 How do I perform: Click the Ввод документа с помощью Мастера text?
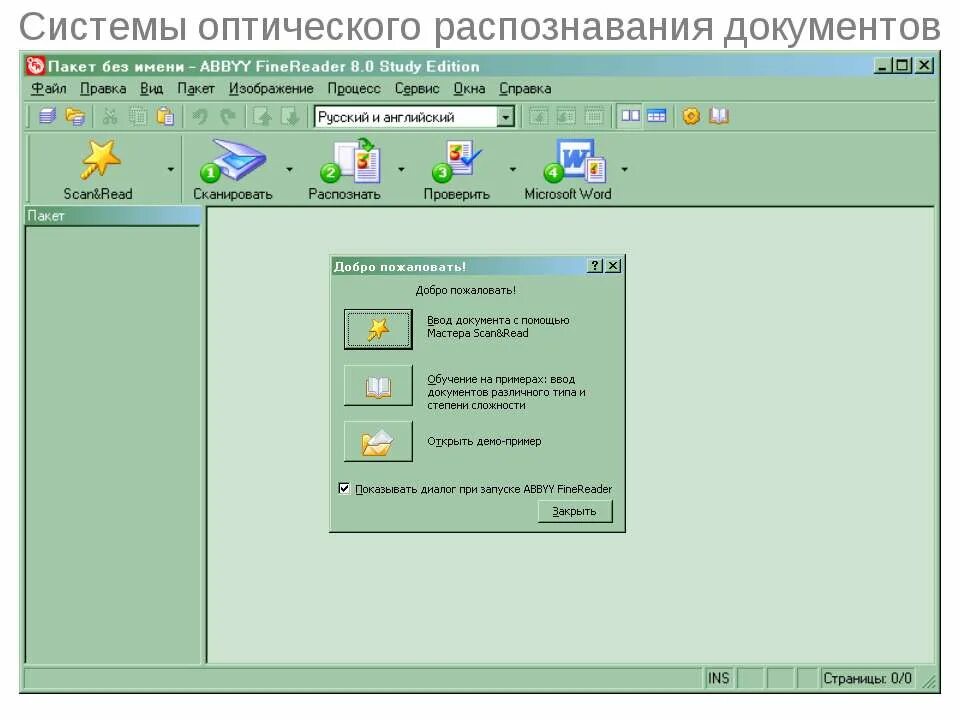coord(498,326)
